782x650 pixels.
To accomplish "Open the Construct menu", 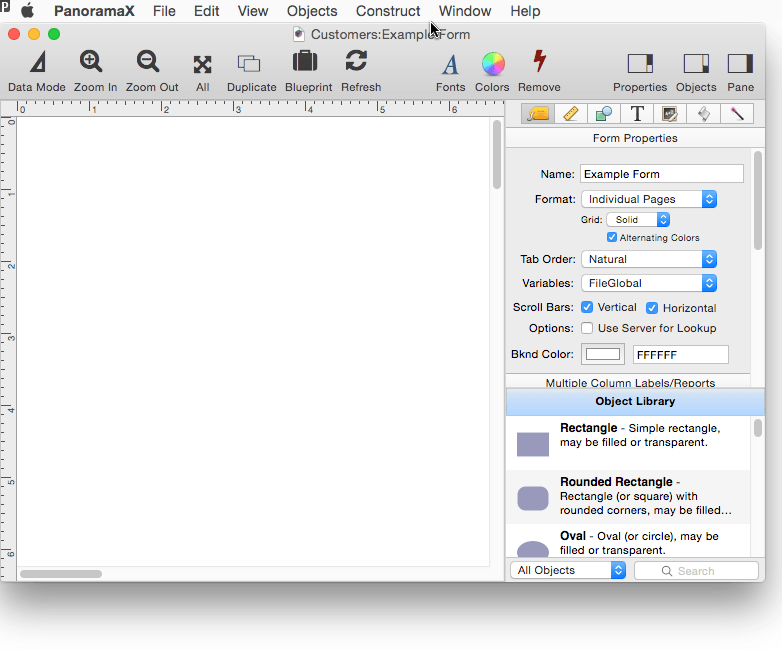I will [388, 11].
